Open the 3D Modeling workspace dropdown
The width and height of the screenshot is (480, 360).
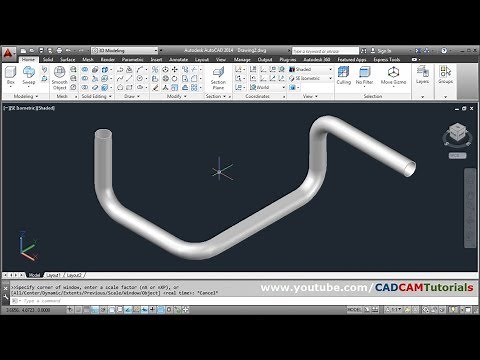click(125, 51)
